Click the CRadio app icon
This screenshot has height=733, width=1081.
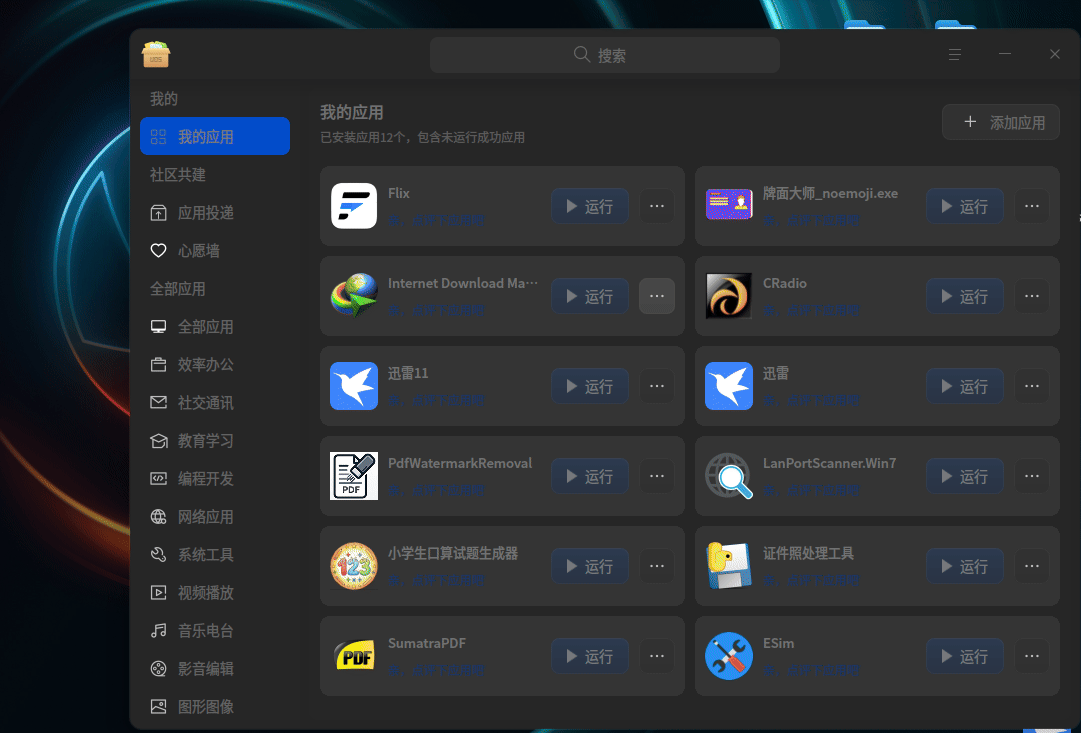click(729, 296)
